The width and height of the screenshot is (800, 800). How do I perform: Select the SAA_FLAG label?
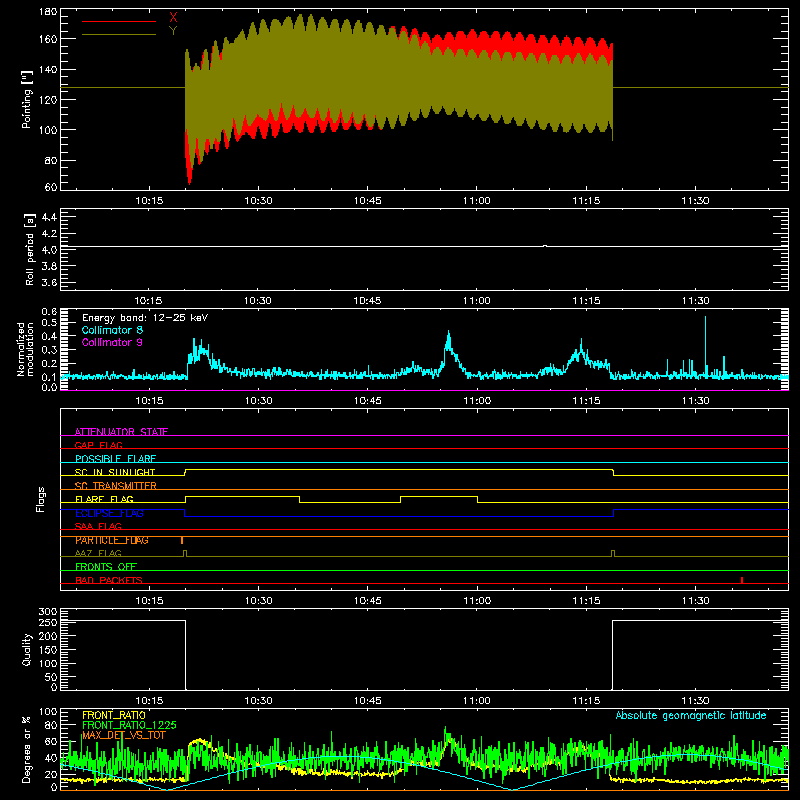[x=98, y=526]
